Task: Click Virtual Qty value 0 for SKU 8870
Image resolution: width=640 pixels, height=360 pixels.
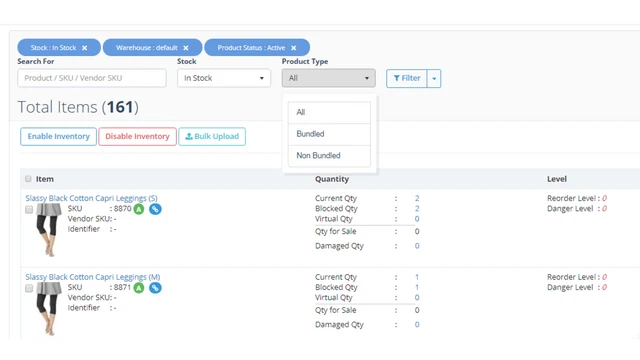Action: 417,219
